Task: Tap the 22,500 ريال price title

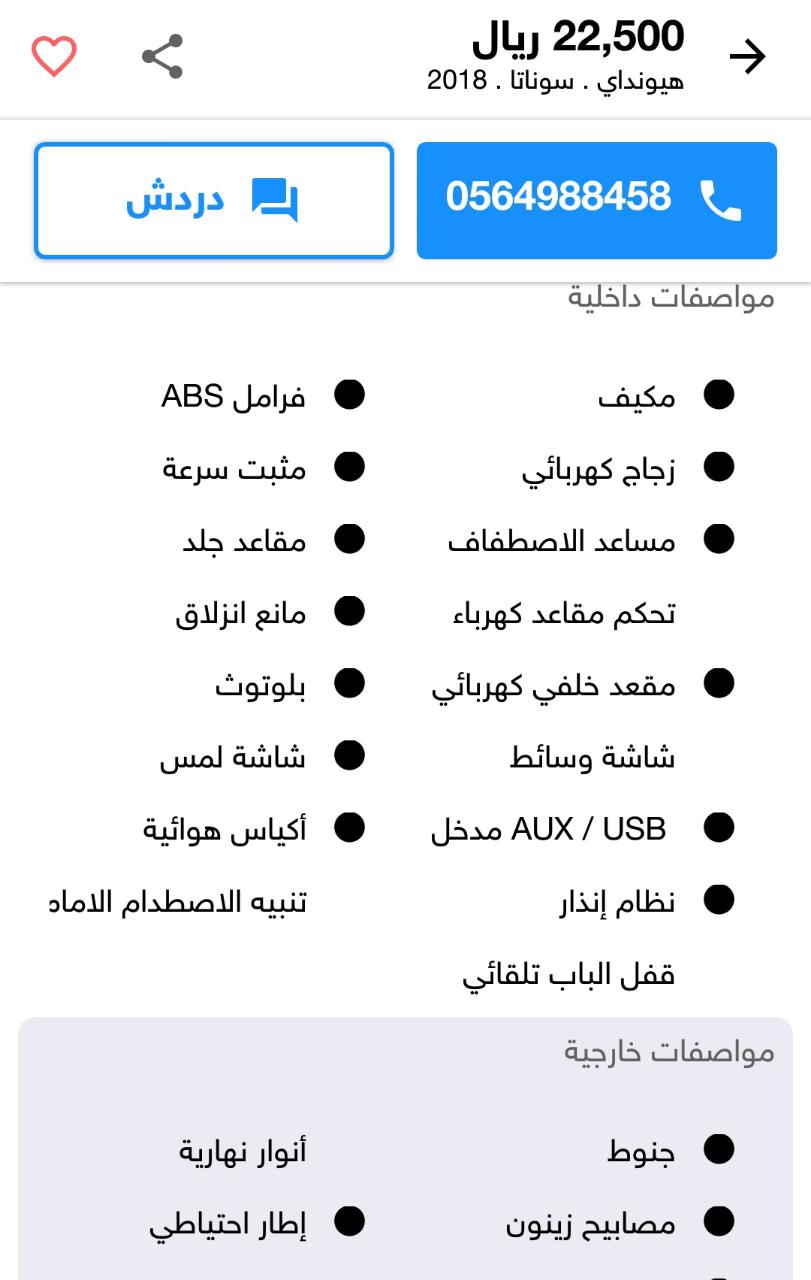Action: point(578,38)
